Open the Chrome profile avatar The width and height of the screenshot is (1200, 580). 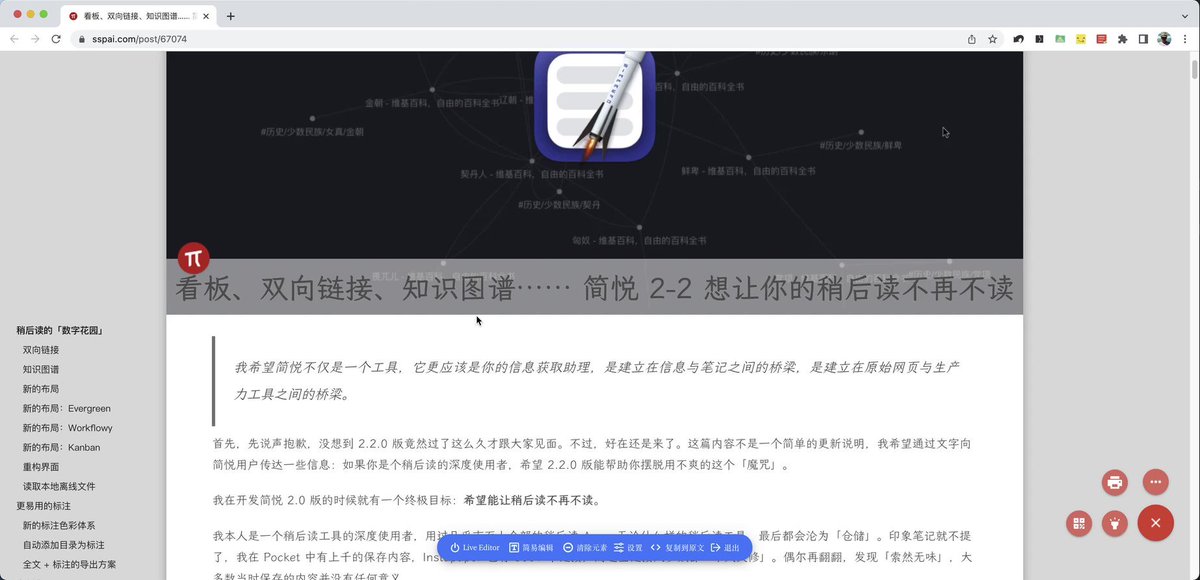coord(1164,39)
